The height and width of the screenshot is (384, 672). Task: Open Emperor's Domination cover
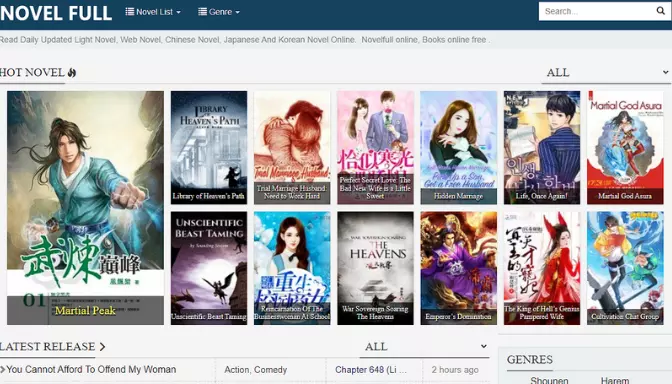[x=459, y=268]
